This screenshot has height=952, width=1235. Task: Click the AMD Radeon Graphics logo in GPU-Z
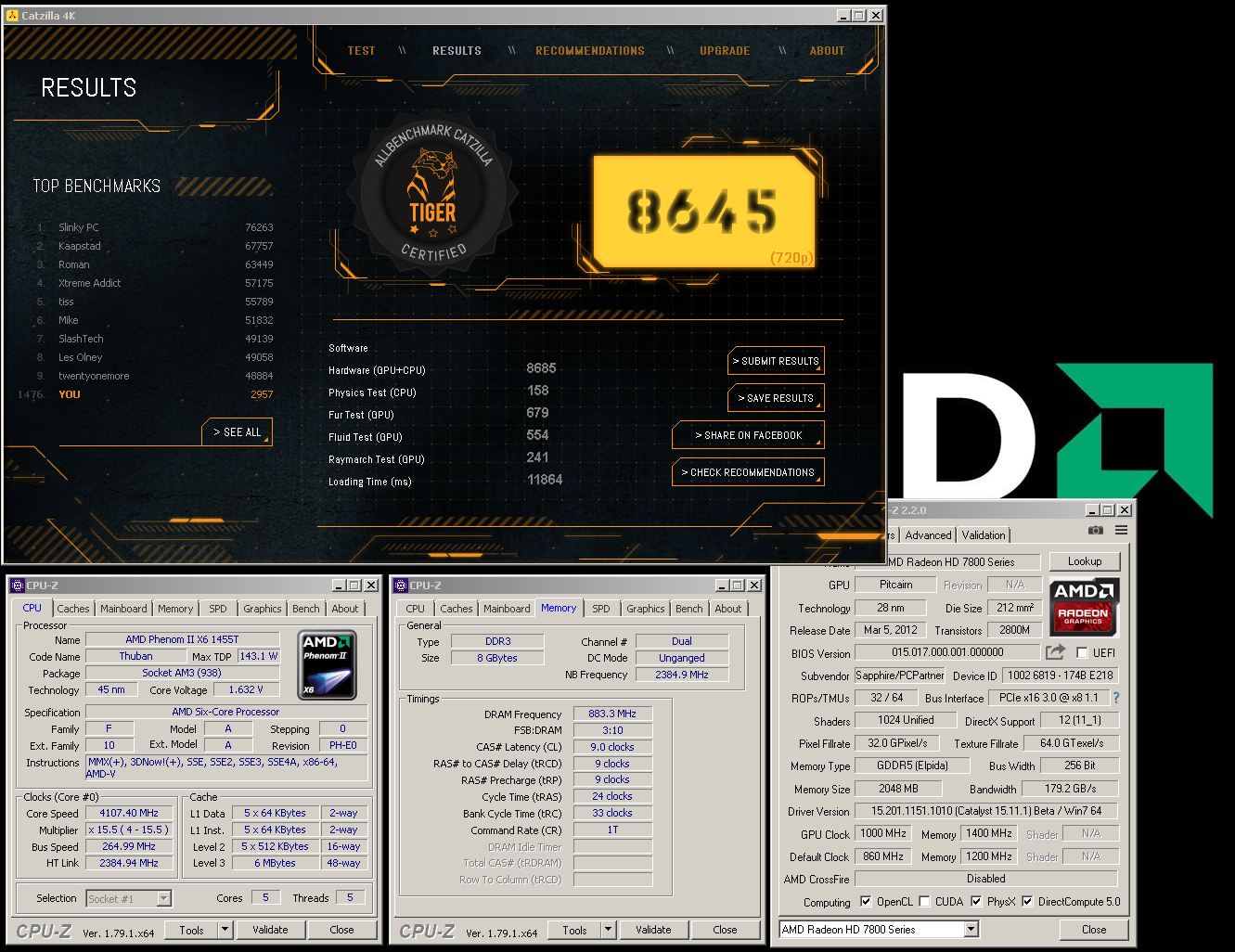tap(1084, 607)
